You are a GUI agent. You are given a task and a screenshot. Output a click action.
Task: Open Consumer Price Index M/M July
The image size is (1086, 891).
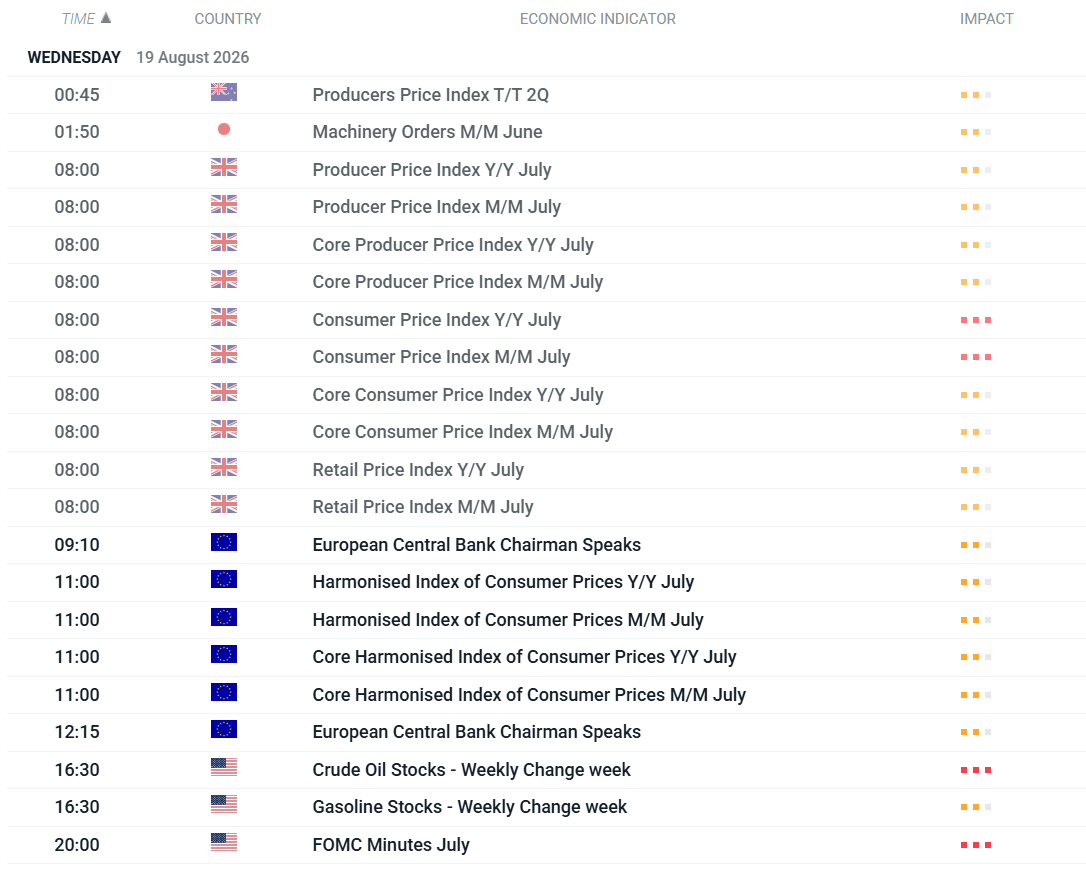click(441, 357)
